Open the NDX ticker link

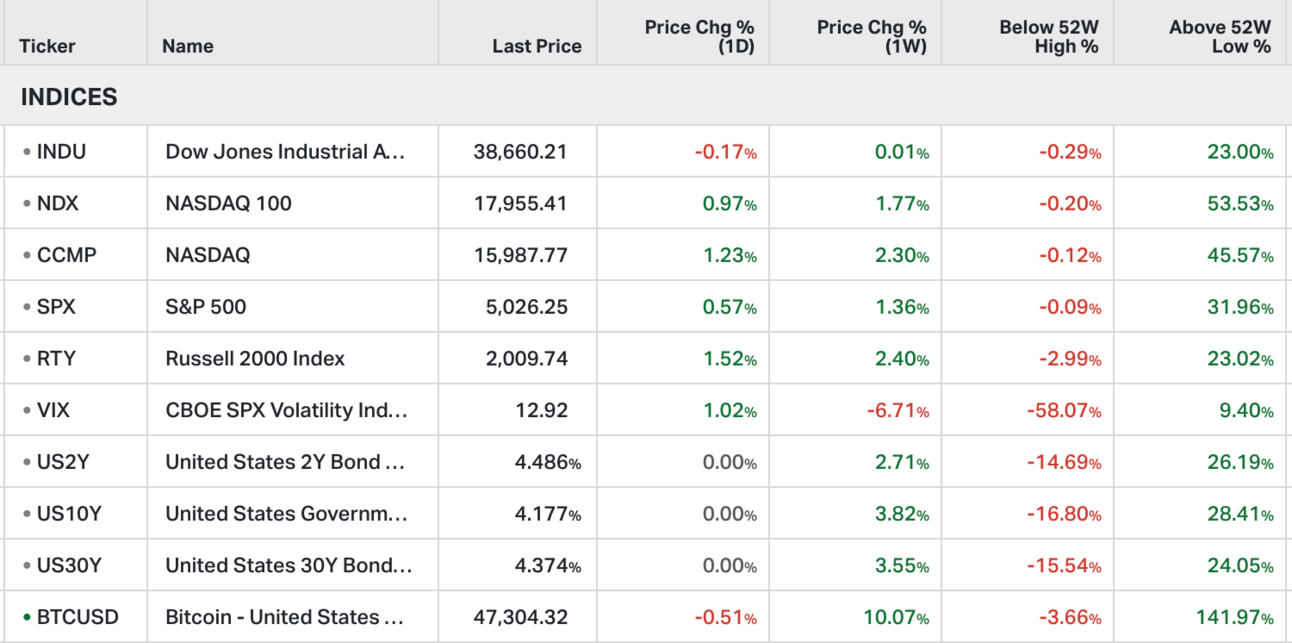pos(57,204)
